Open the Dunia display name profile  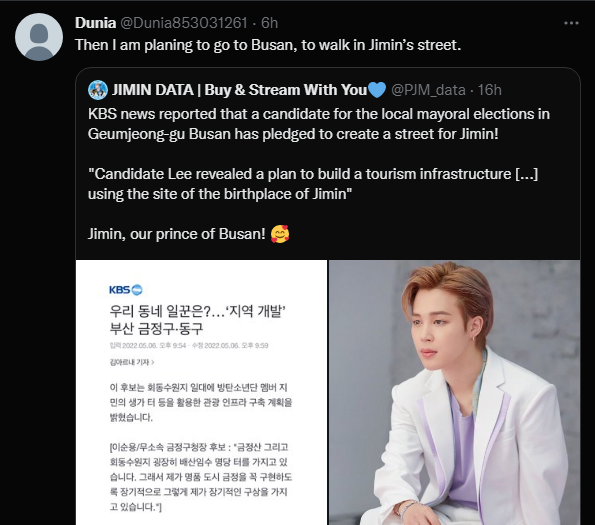tap(95, 23)
